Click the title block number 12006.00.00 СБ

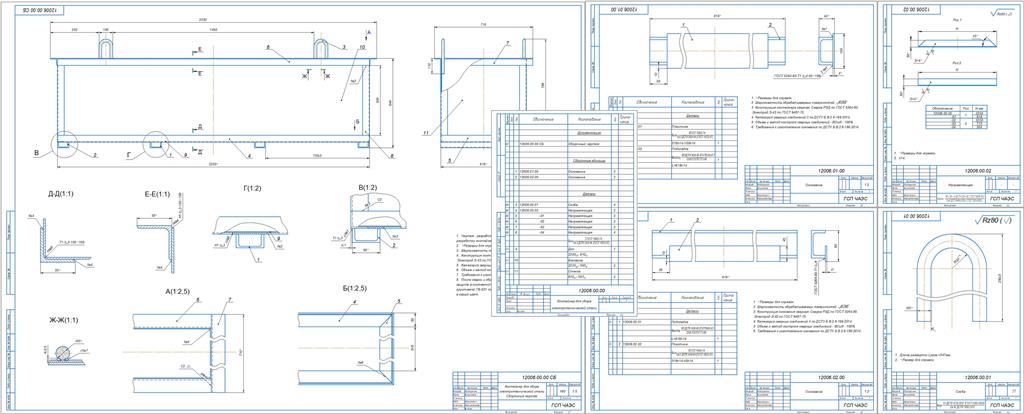tap(539, 377)
